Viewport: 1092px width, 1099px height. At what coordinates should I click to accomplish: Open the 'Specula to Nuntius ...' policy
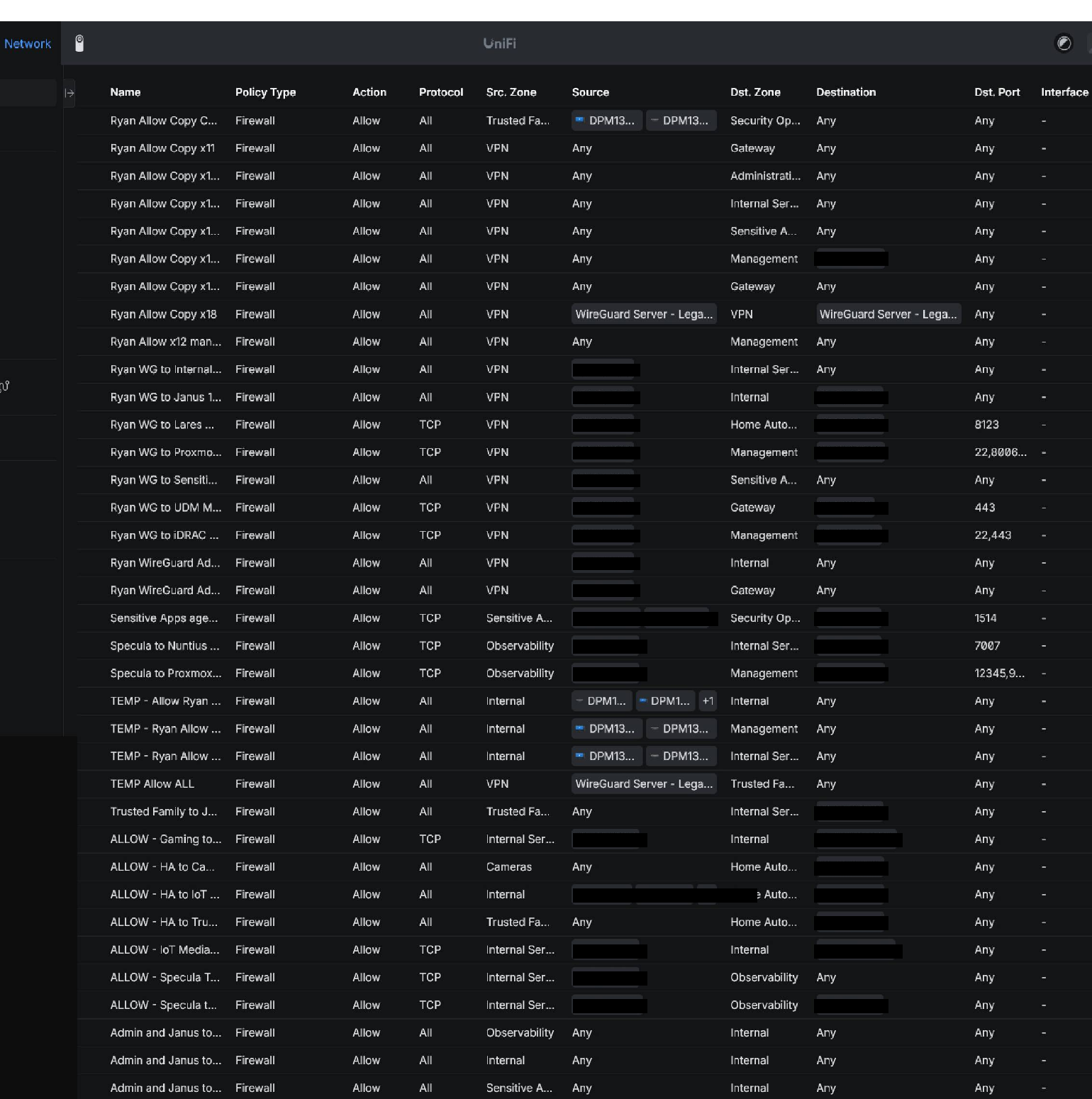coord(165,646)
